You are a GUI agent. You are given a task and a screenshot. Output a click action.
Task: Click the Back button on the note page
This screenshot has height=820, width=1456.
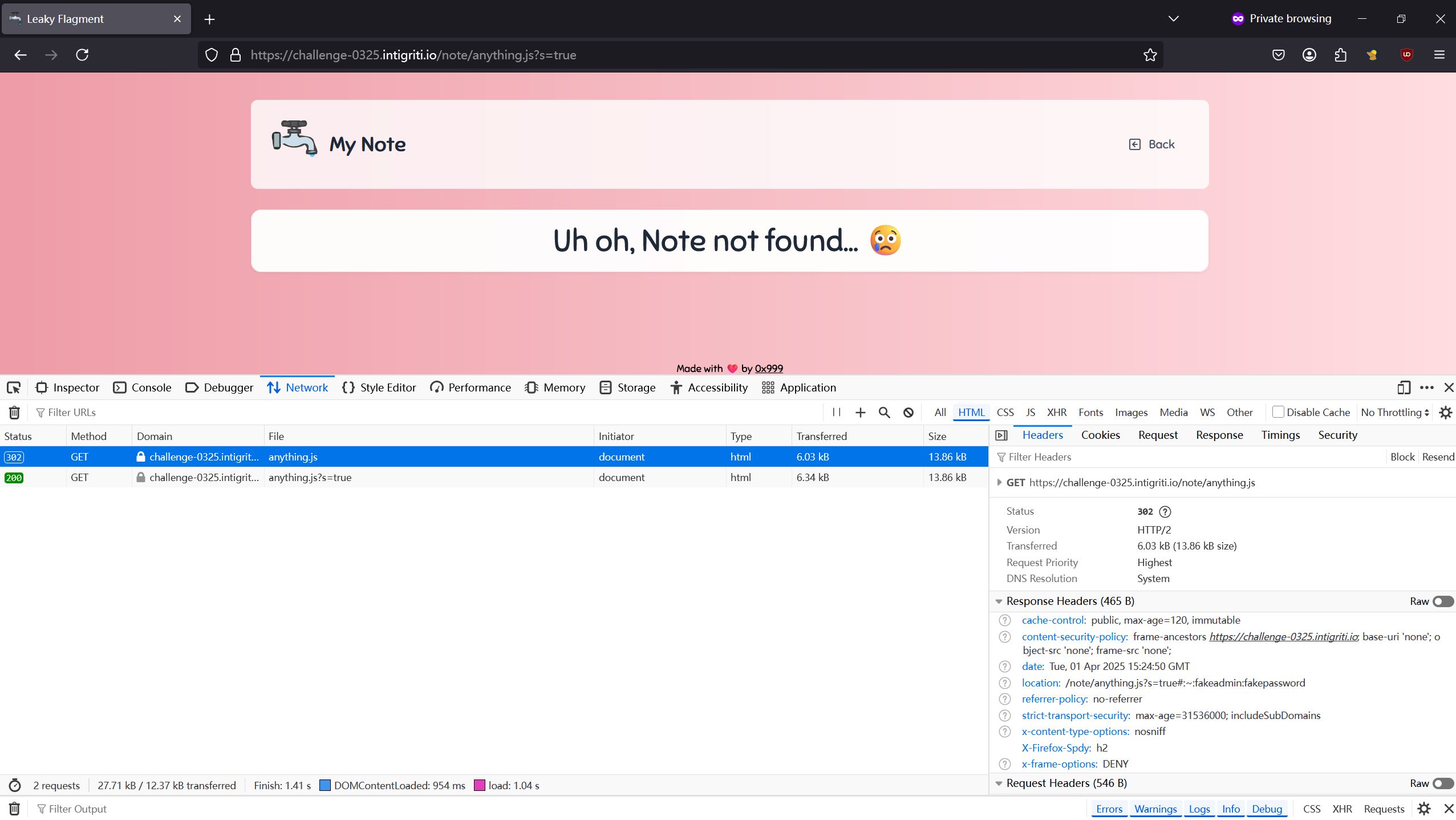(1151, 144)
